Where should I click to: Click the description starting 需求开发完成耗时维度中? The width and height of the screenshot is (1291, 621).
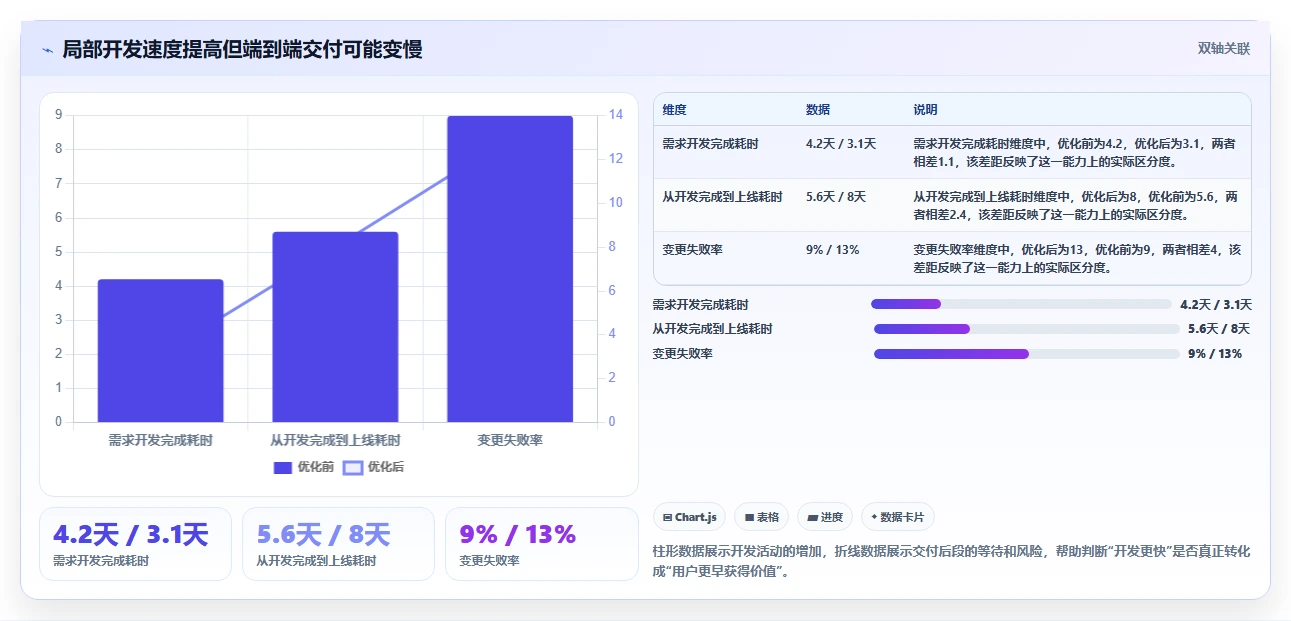(x=1076, y=153)
